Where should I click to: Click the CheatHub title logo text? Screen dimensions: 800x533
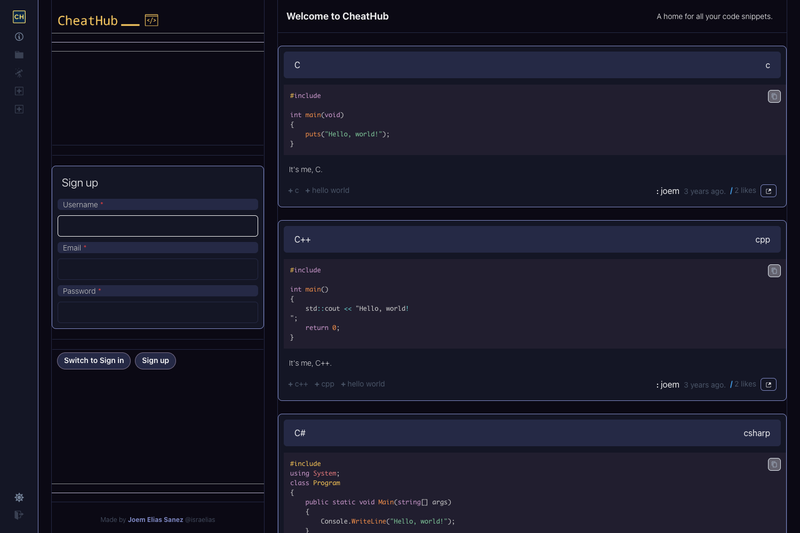[x=88, y=20]
